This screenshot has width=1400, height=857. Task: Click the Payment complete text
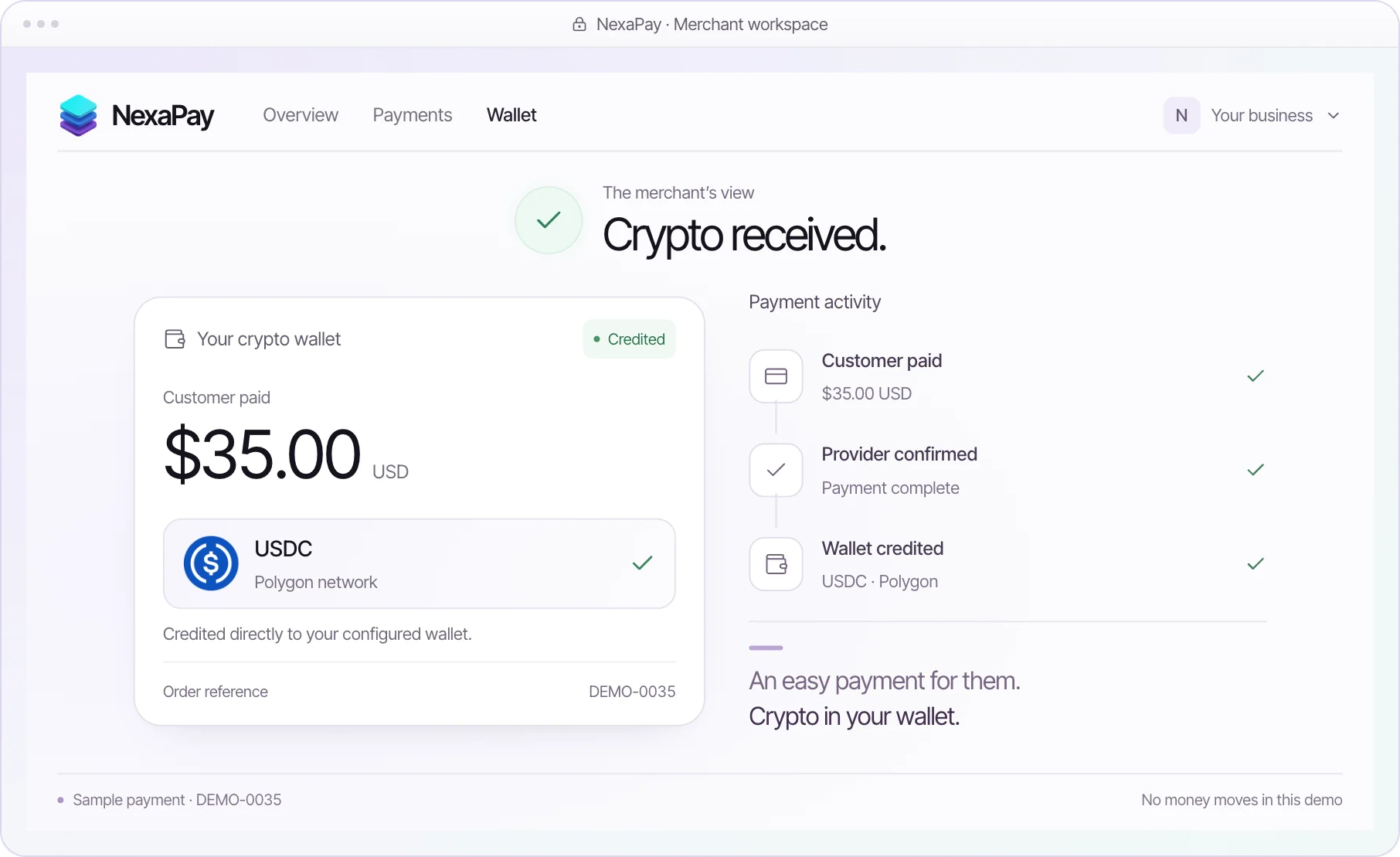point(890,488)
